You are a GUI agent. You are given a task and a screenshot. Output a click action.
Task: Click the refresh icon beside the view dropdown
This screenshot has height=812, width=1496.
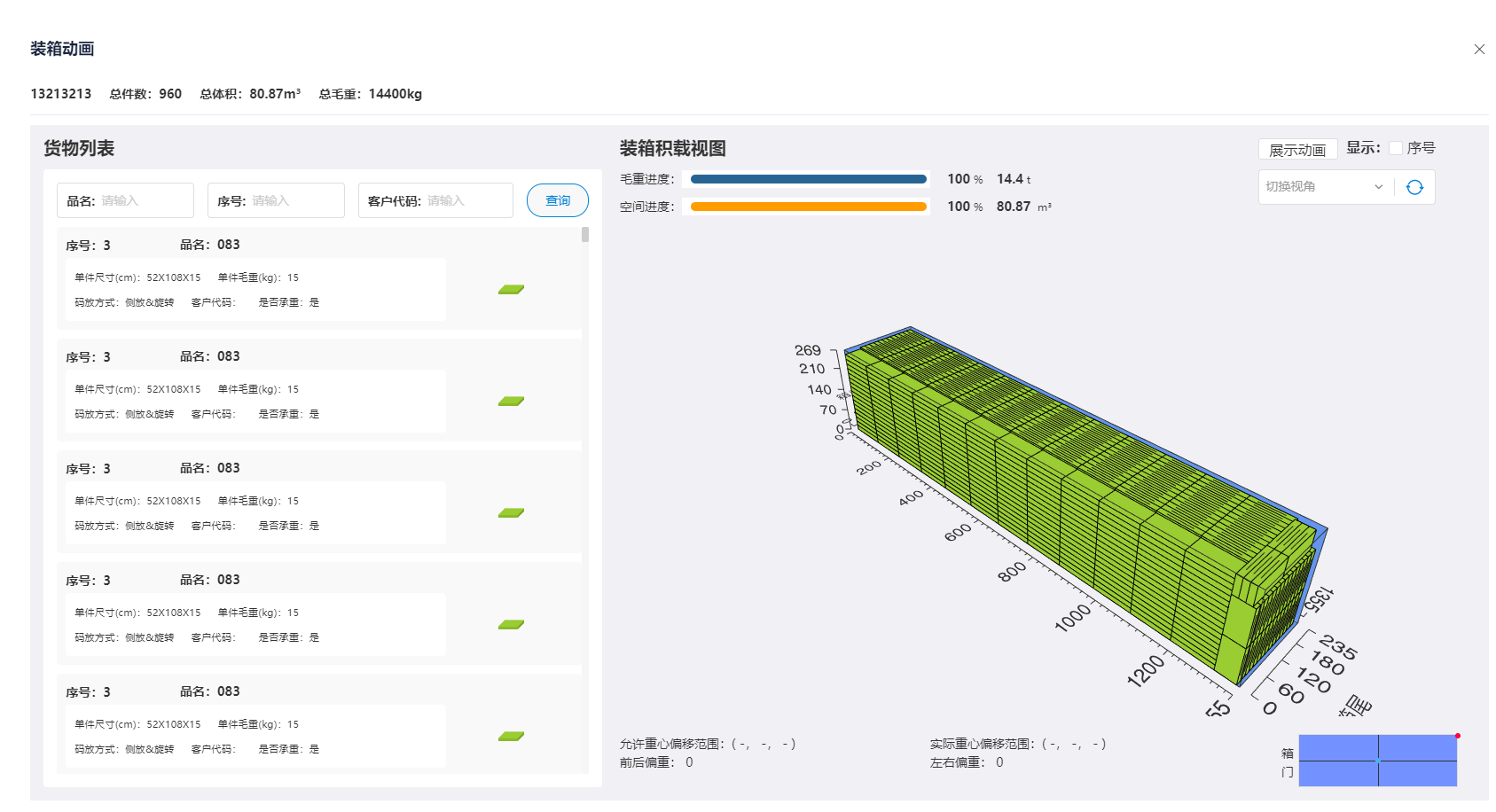coord(1414,187)
